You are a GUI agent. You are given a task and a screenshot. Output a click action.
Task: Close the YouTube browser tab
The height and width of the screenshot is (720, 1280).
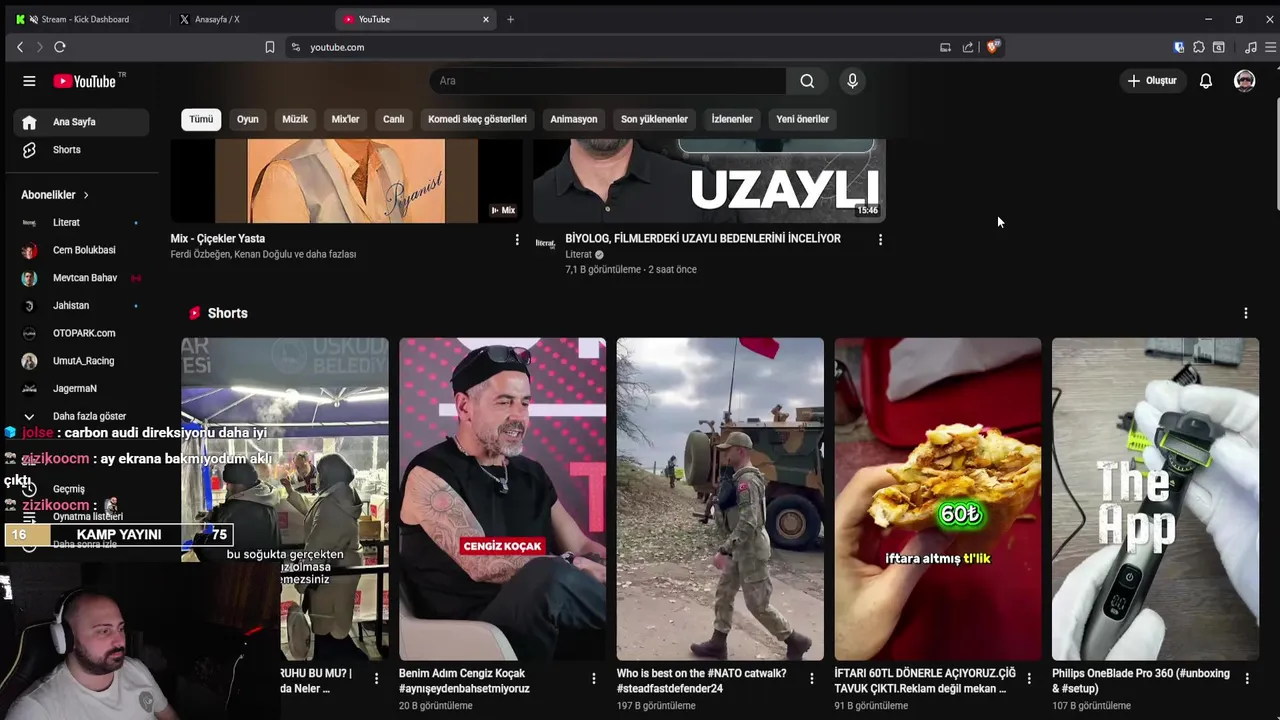(486, 19)
